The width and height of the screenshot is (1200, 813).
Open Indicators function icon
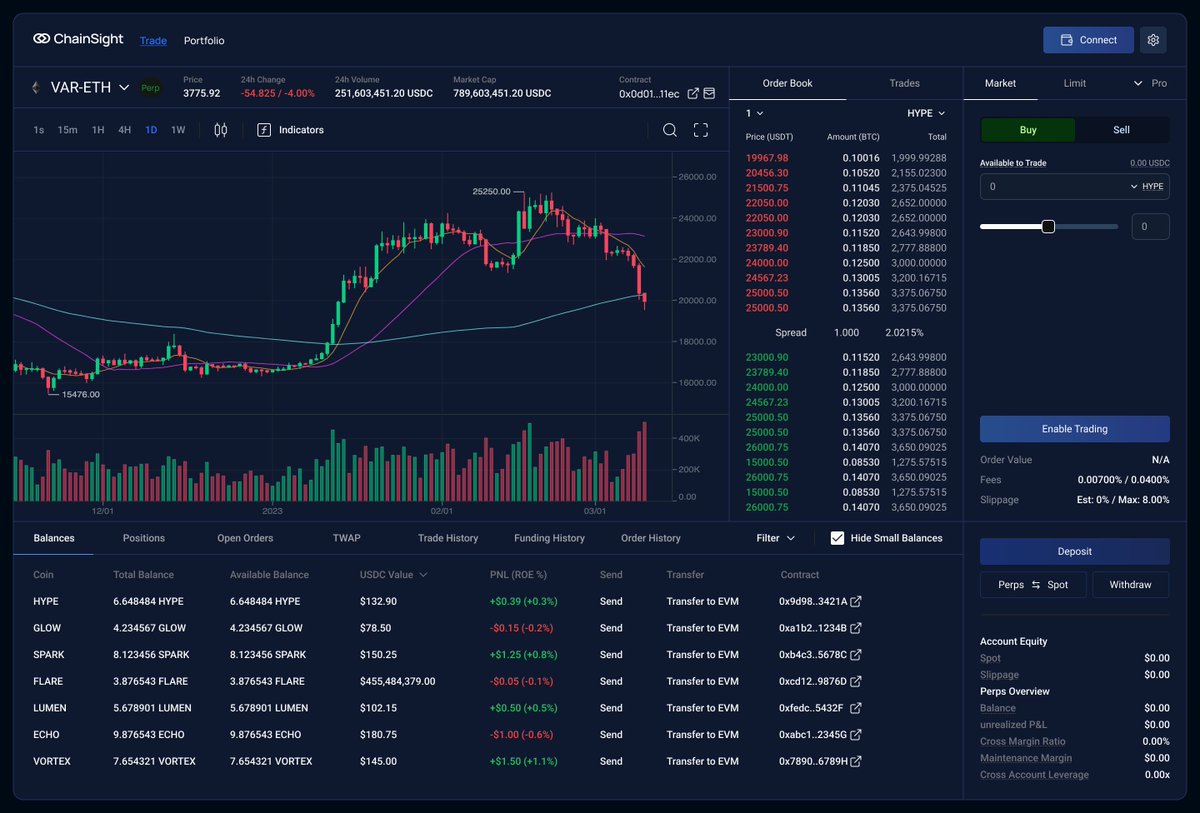[264, 130]
